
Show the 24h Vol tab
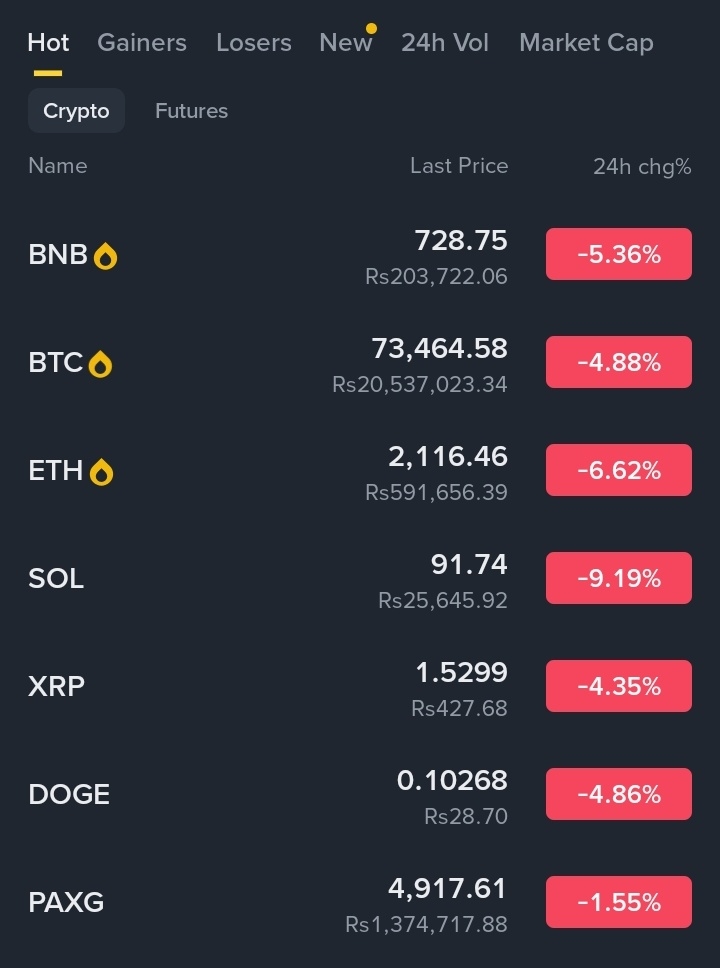(445, 43)
